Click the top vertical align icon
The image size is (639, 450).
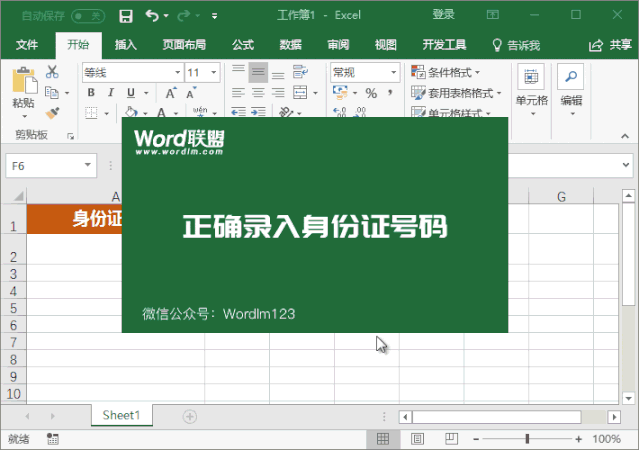(x=238, y=70)
